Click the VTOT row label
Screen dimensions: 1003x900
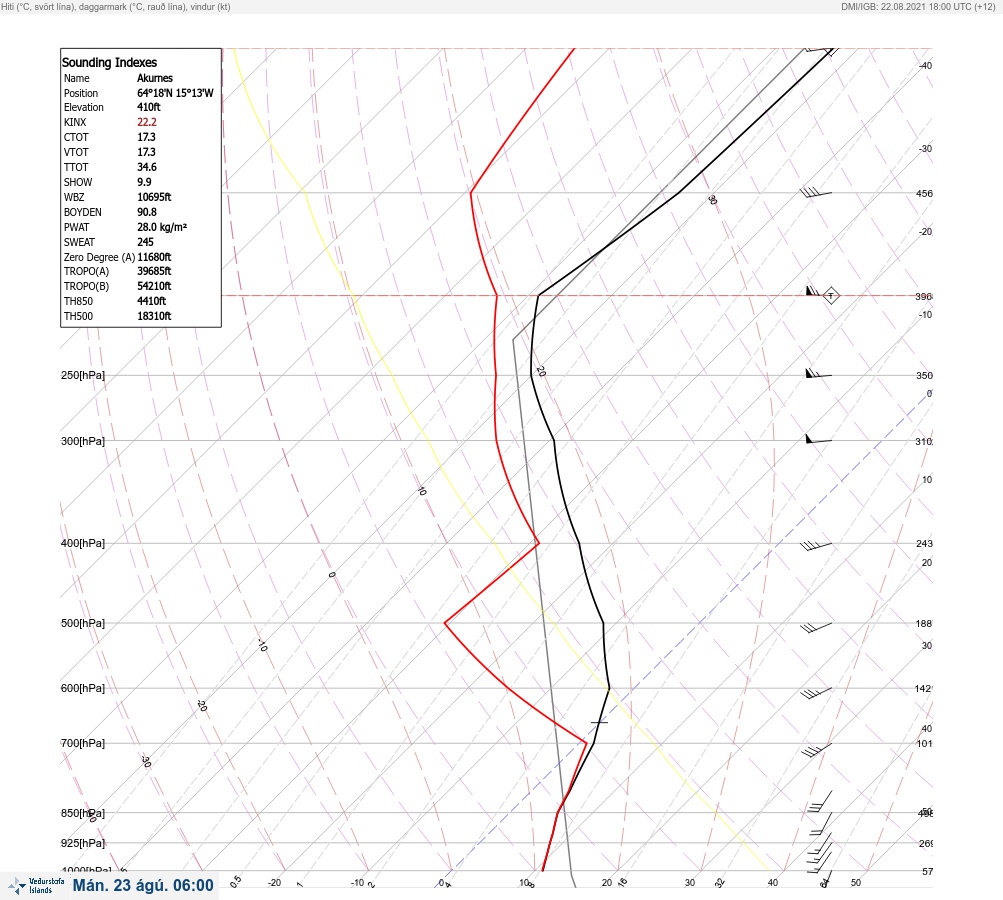click(76, 152)
